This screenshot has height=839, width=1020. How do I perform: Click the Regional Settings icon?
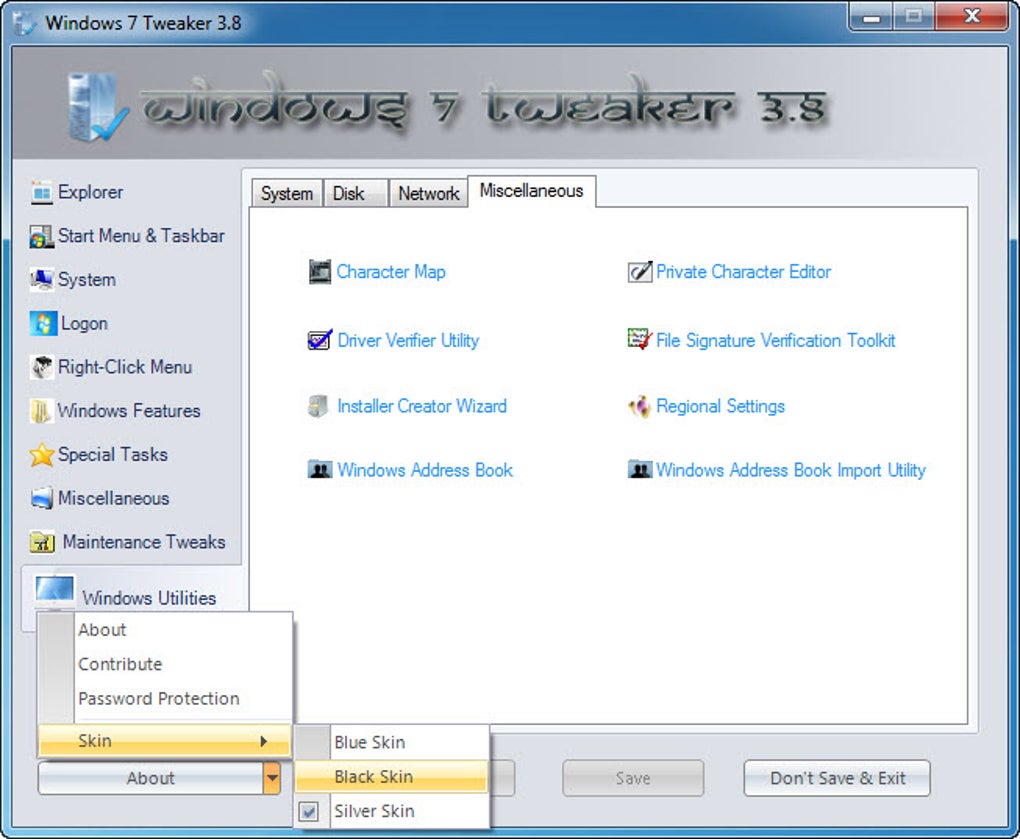click(639, 406)
